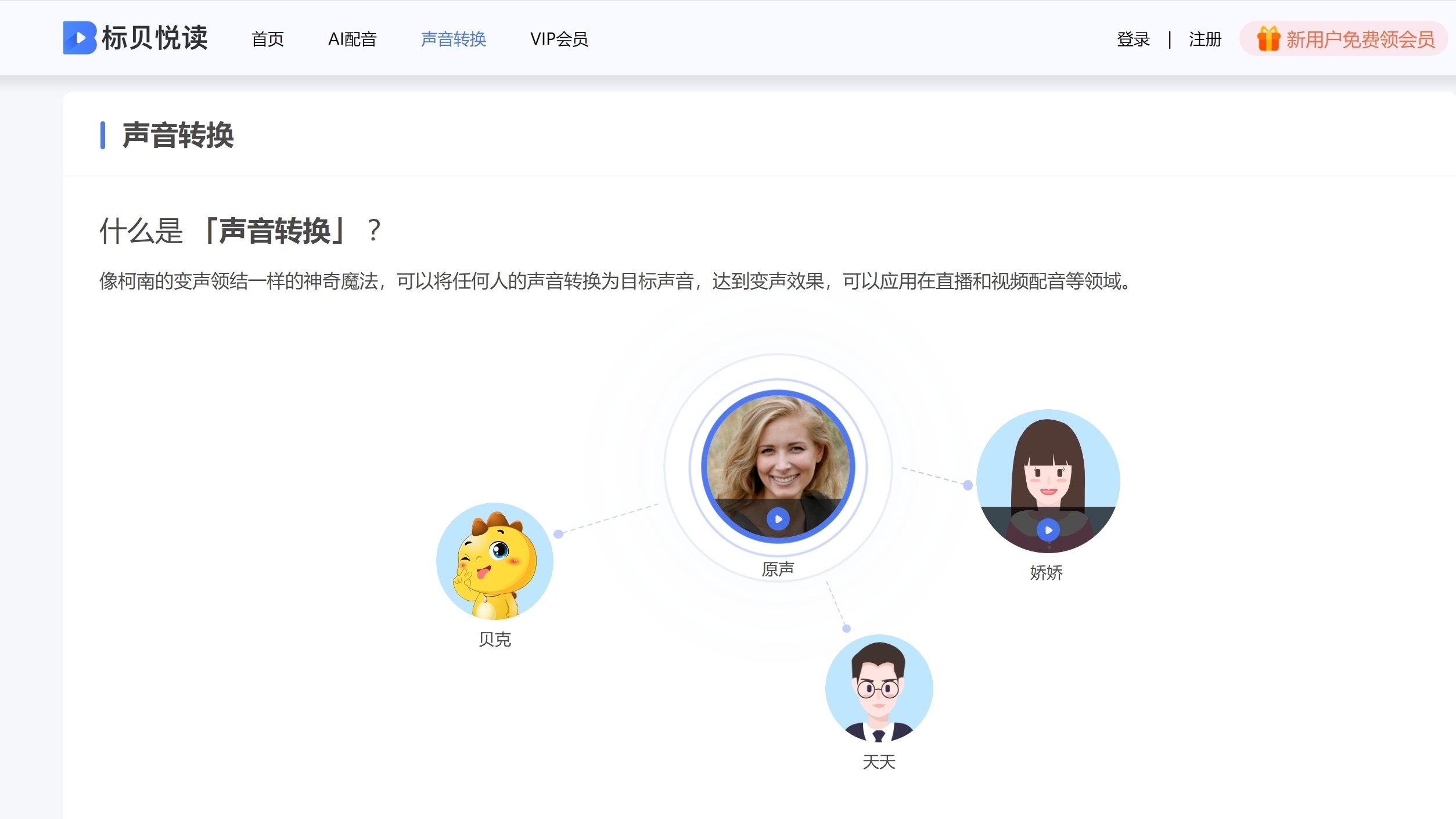The image size is (1456, 819).
Task: Click the 登录 link
Action: click(x=1133, y=39)
